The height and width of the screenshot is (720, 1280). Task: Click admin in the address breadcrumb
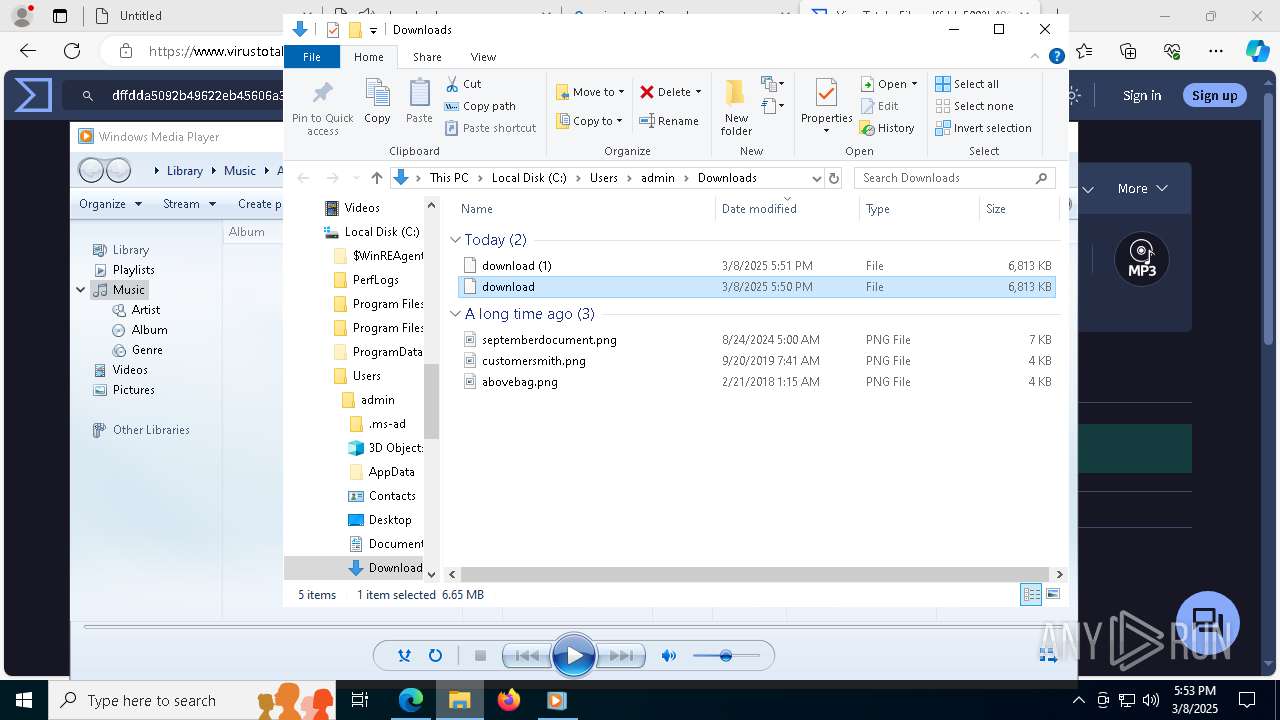[x=658, y=178]
